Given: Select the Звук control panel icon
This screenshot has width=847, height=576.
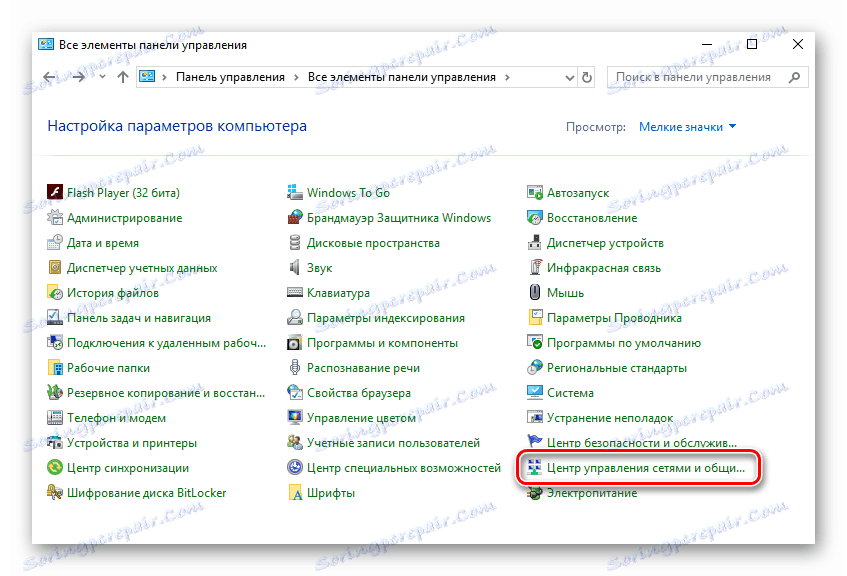Looking at the screenshot, I should pos(320,267).
